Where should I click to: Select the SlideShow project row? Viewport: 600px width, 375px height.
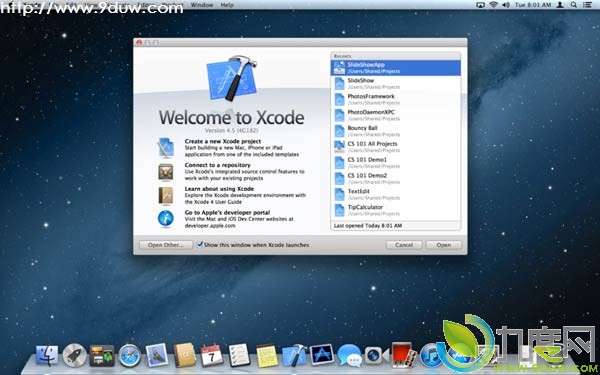click(x=396, y=83)
